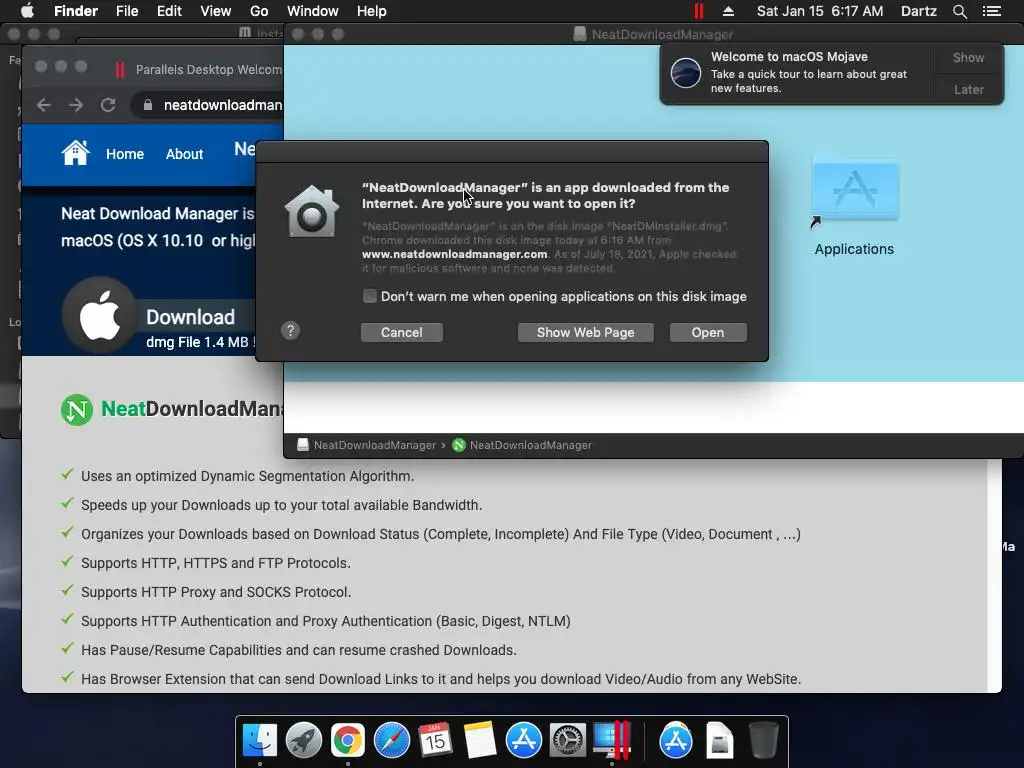The height and width of the screenshot is (768, 1024).
Task: Click Show on Mojave welcome notification
Action: 968,57
